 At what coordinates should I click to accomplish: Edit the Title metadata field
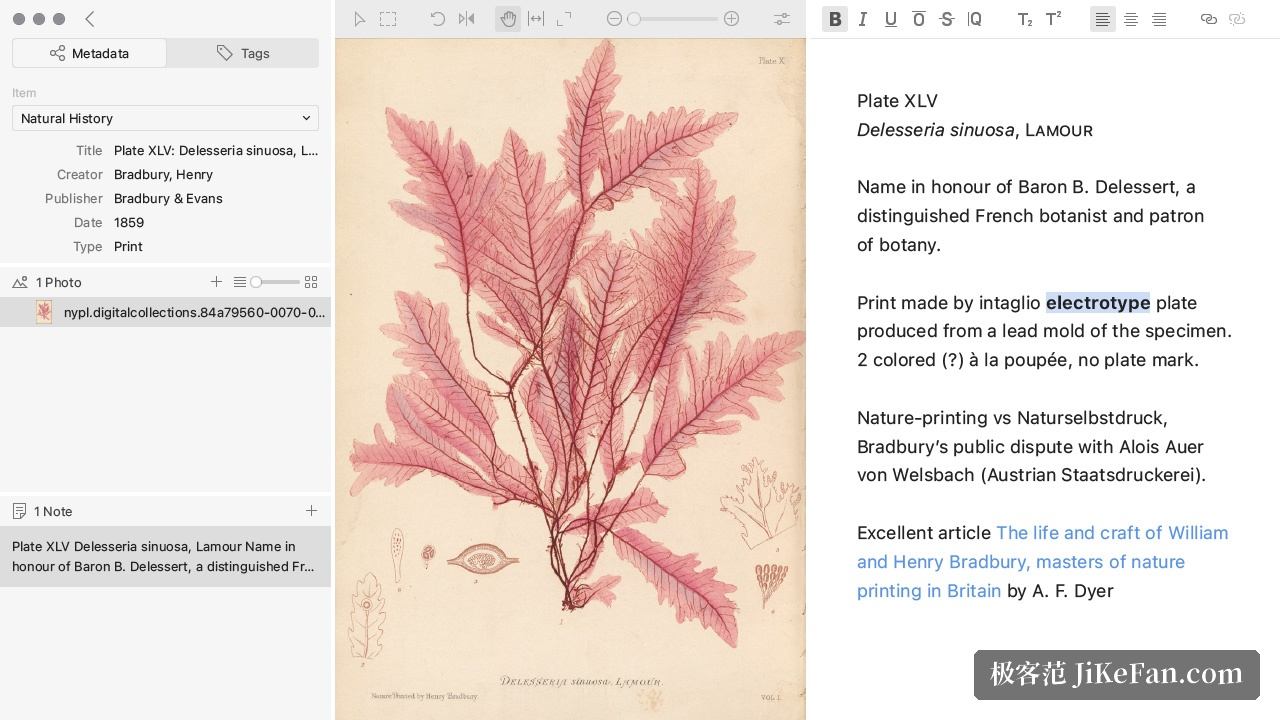[216, 150]
